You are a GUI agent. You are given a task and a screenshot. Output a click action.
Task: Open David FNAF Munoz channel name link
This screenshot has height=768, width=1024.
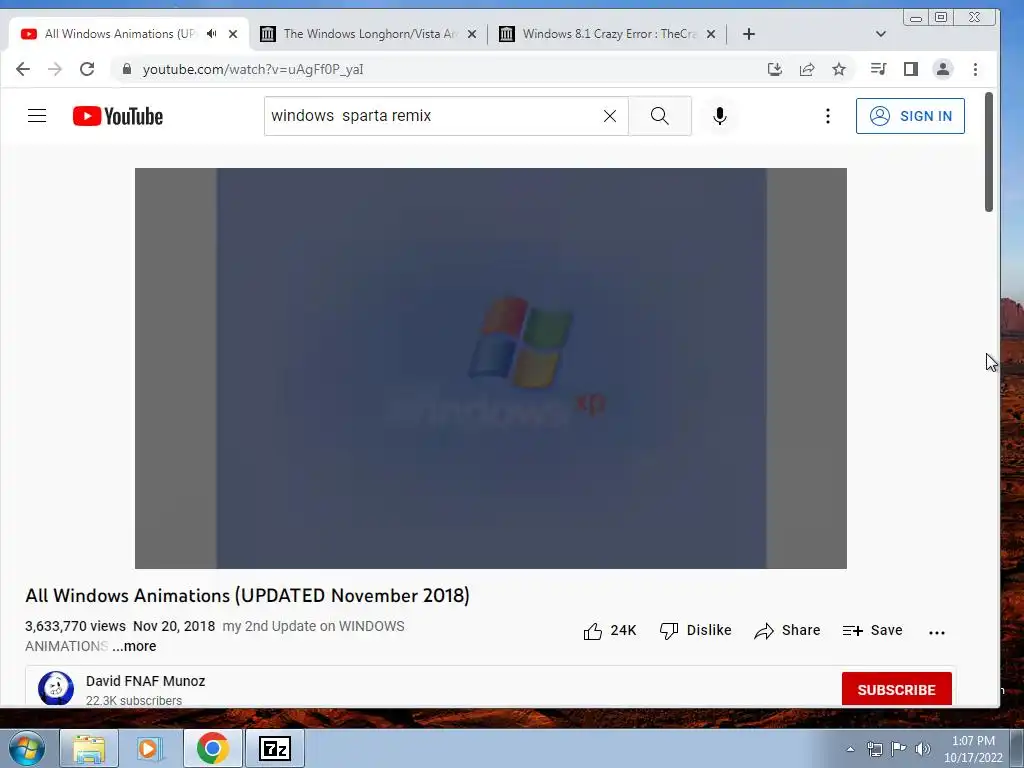[x=146, y=681]
